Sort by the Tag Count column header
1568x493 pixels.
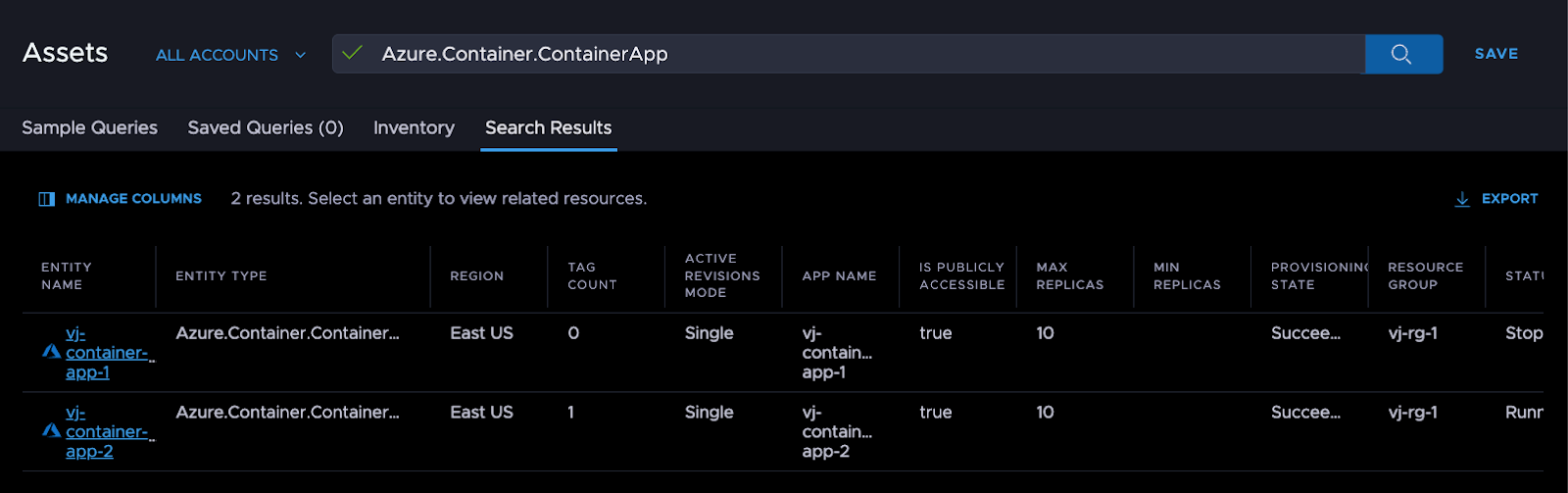coord(592,276)
